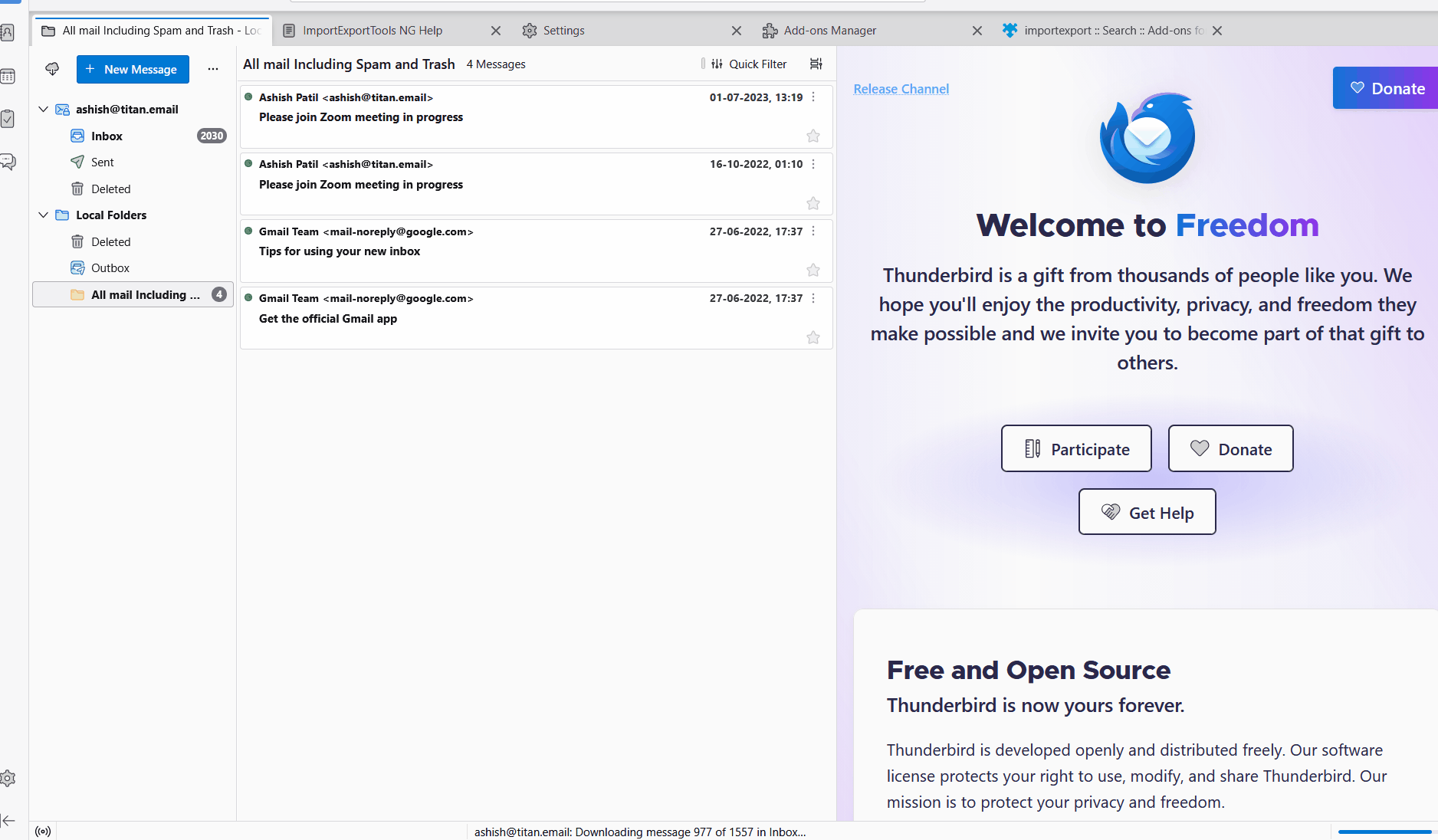Open the 01-07-2023 'Please join Zoom meeting' message
The image size is (1438, 840).
pos(537,116)
